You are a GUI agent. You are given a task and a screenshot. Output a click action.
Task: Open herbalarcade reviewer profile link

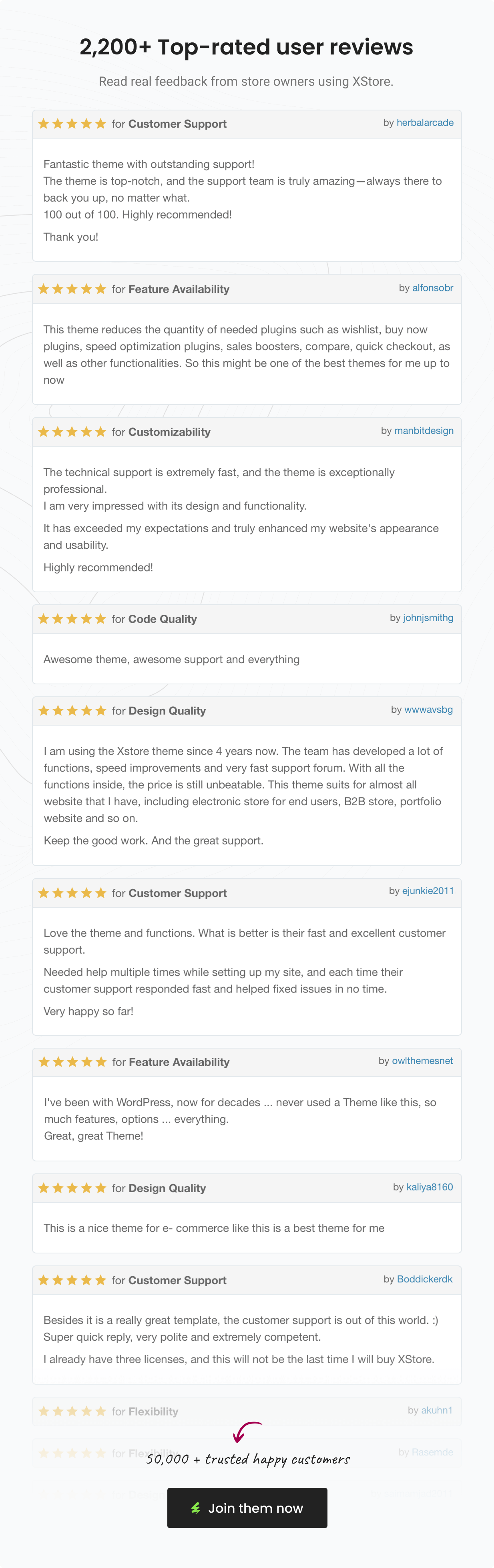(425, 123)
